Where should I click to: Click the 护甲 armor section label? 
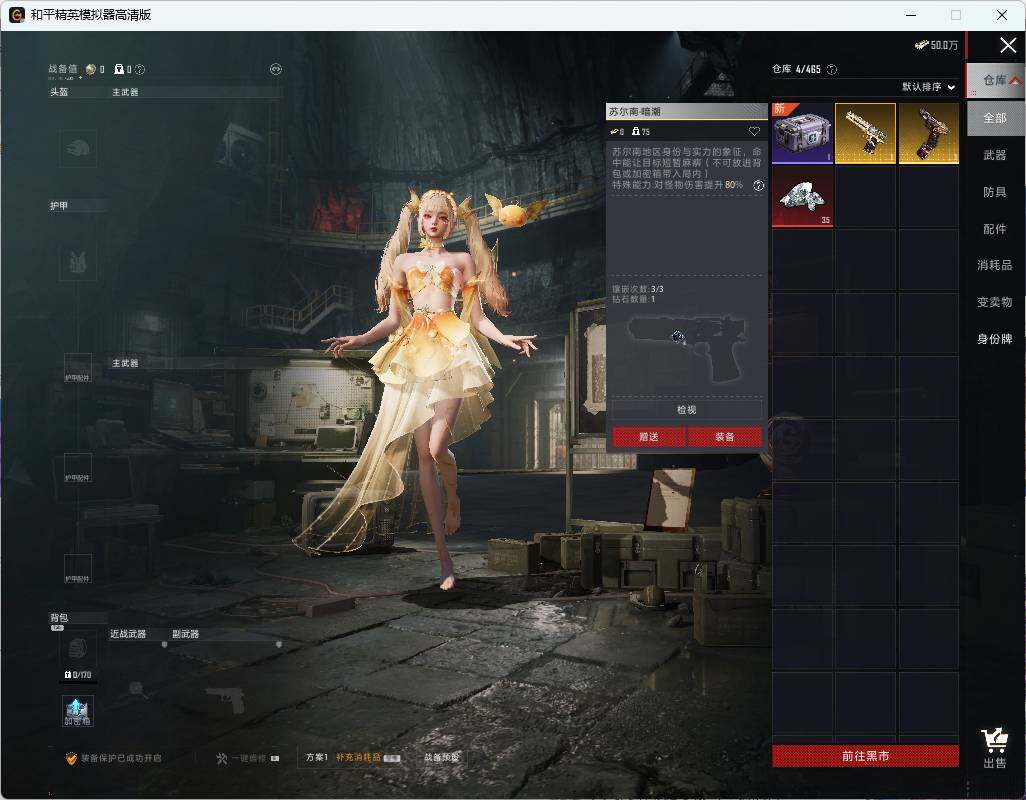pos(59,206)
